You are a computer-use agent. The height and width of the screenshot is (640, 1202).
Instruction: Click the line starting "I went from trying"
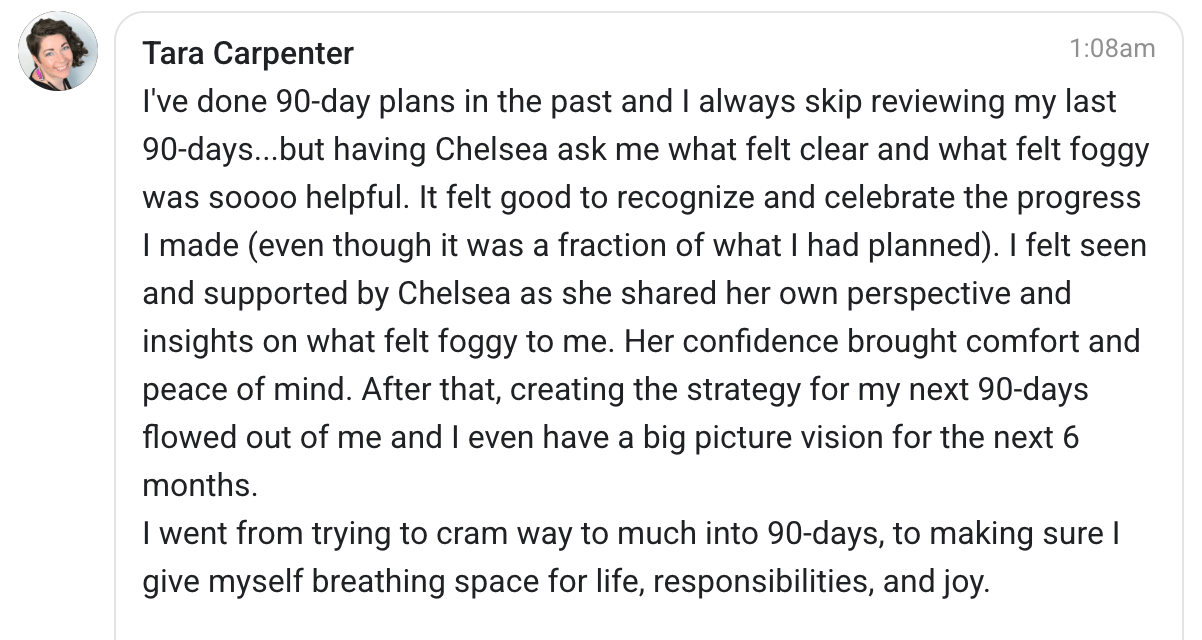click(630, 533)
